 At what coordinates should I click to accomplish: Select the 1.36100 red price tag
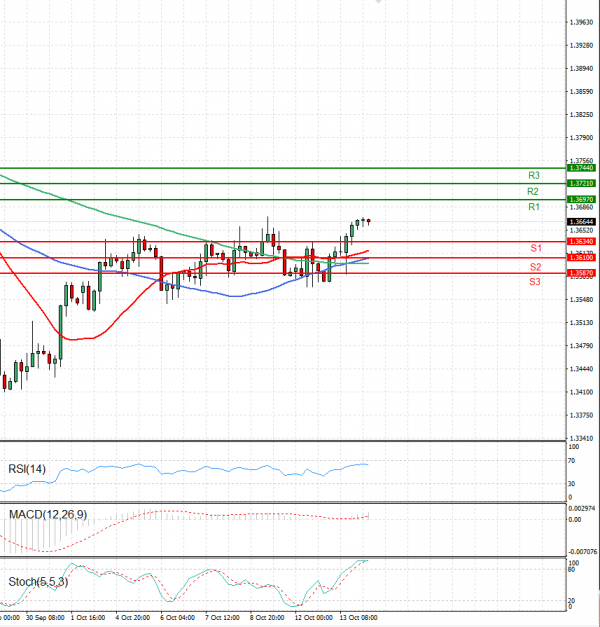click(x=581, y=258)
